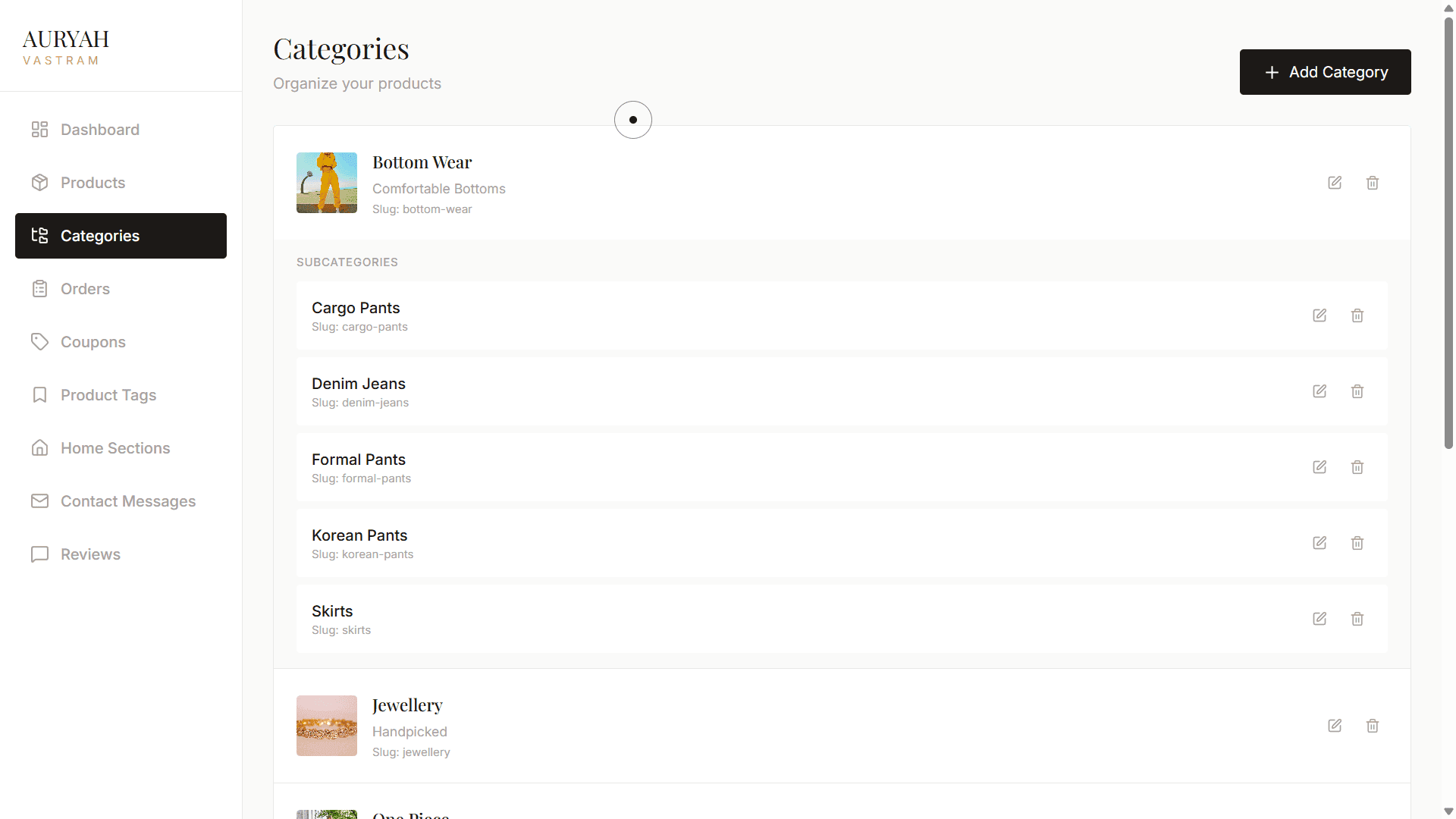The width and height of the screenshot is (1456, 819).
Task: Click the 'Slug: korean-pants' text
Action: [x=362, y=554]
